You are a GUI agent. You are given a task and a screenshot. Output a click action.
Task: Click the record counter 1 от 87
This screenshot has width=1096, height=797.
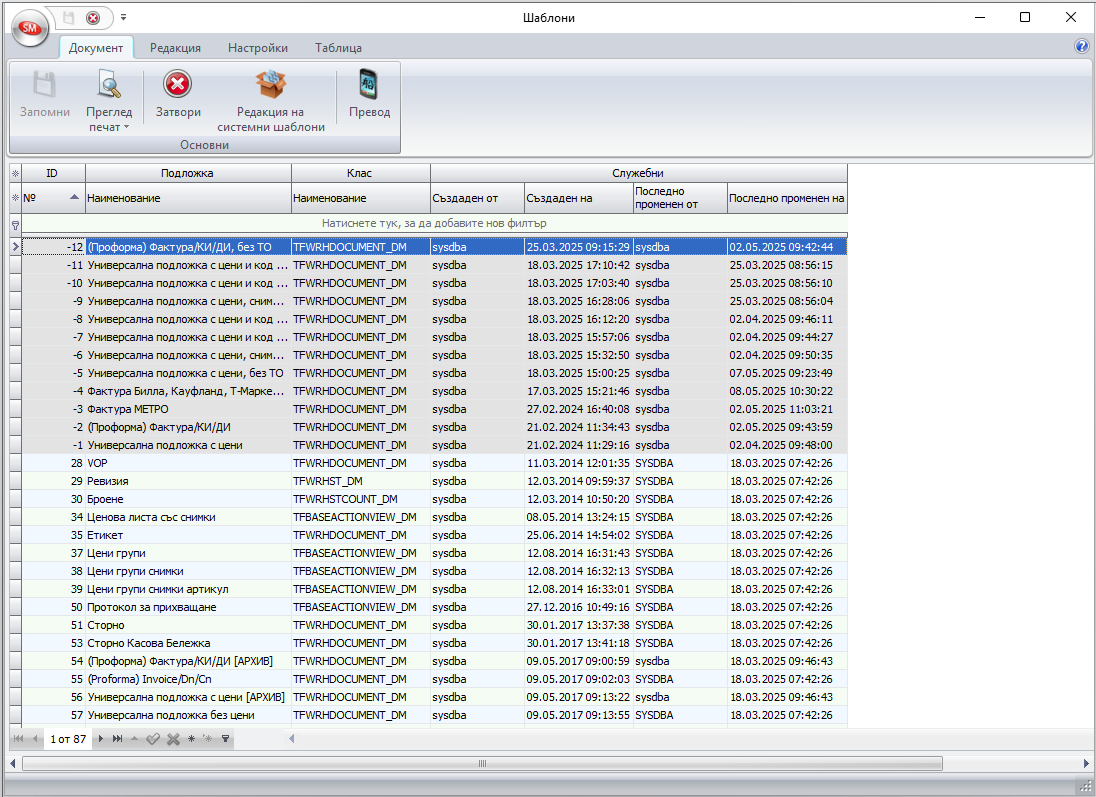(68, 739)
